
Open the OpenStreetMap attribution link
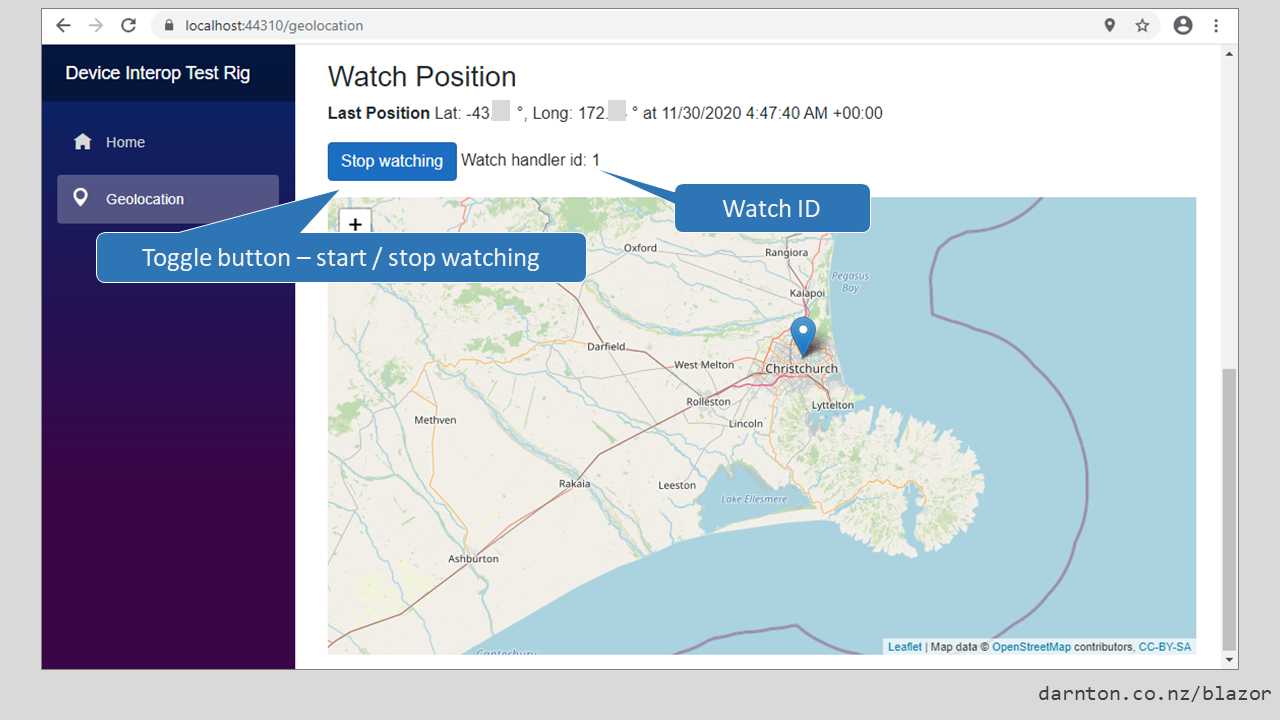(x=1031, y=647)
